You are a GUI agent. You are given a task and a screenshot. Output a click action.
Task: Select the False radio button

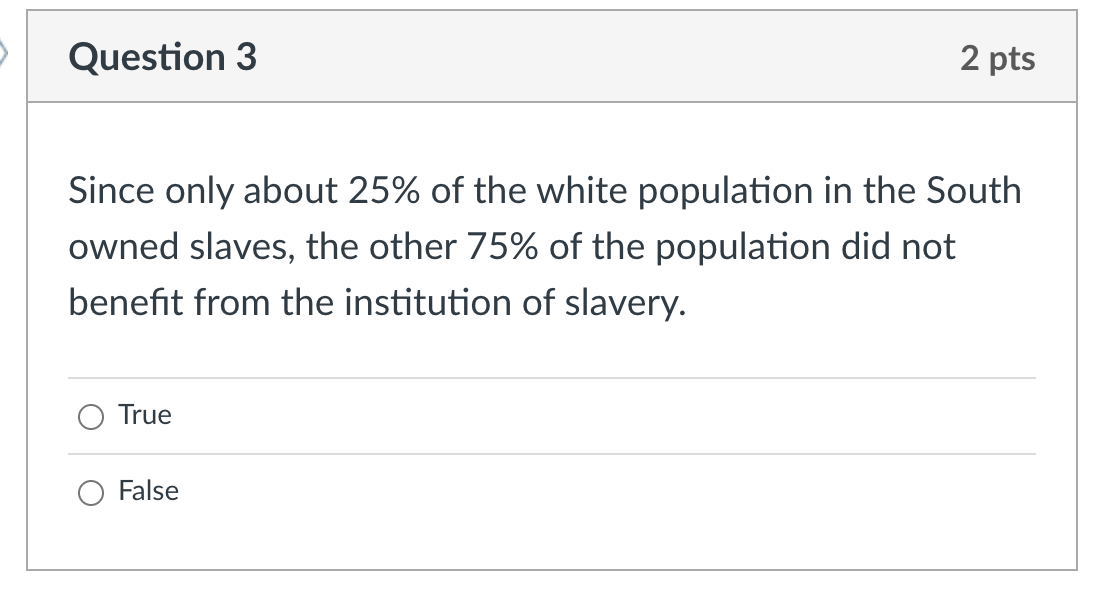91,492
